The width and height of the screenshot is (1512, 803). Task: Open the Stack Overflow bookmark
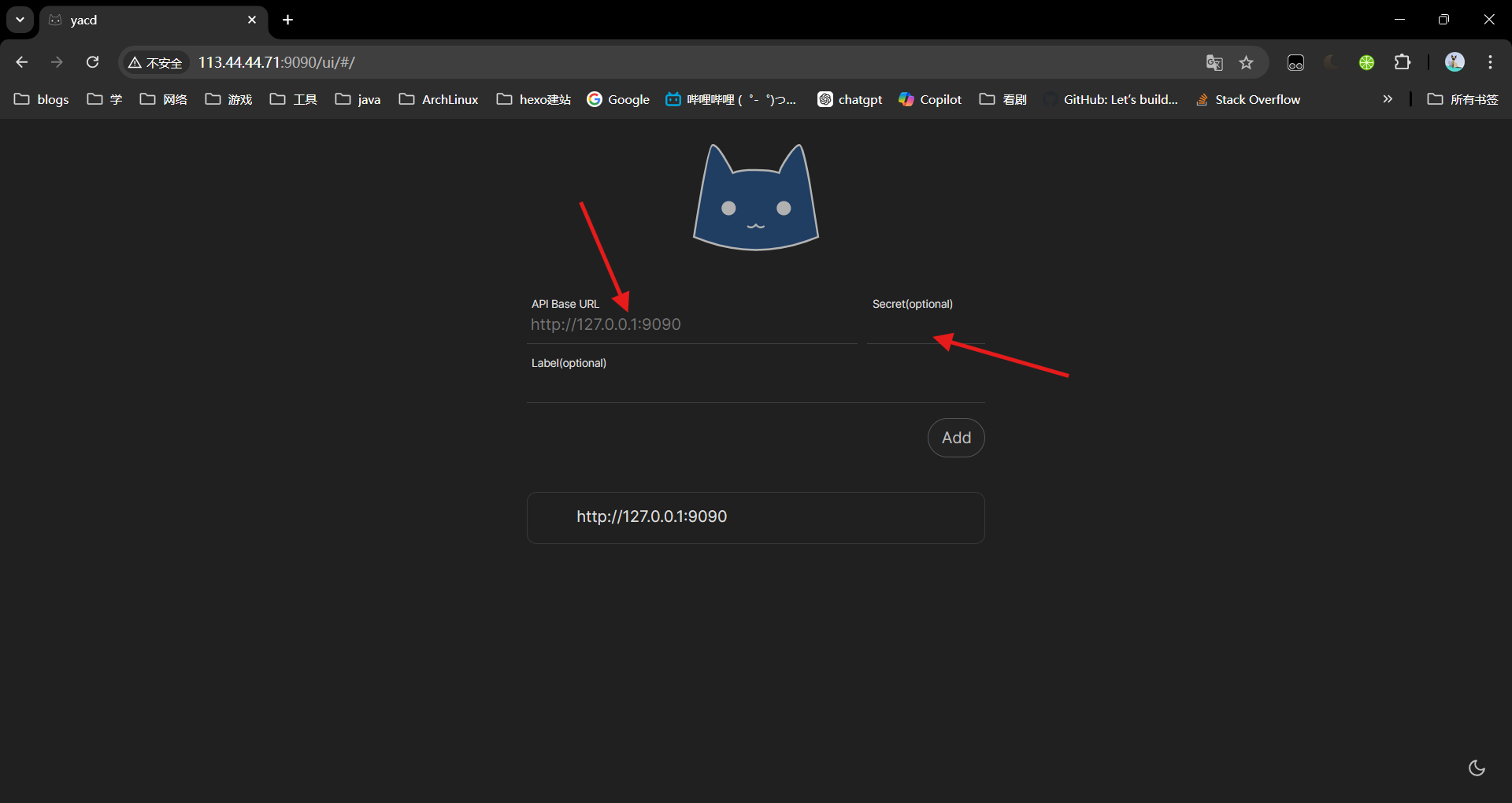pyautogui.click(x=1247, y=99)
